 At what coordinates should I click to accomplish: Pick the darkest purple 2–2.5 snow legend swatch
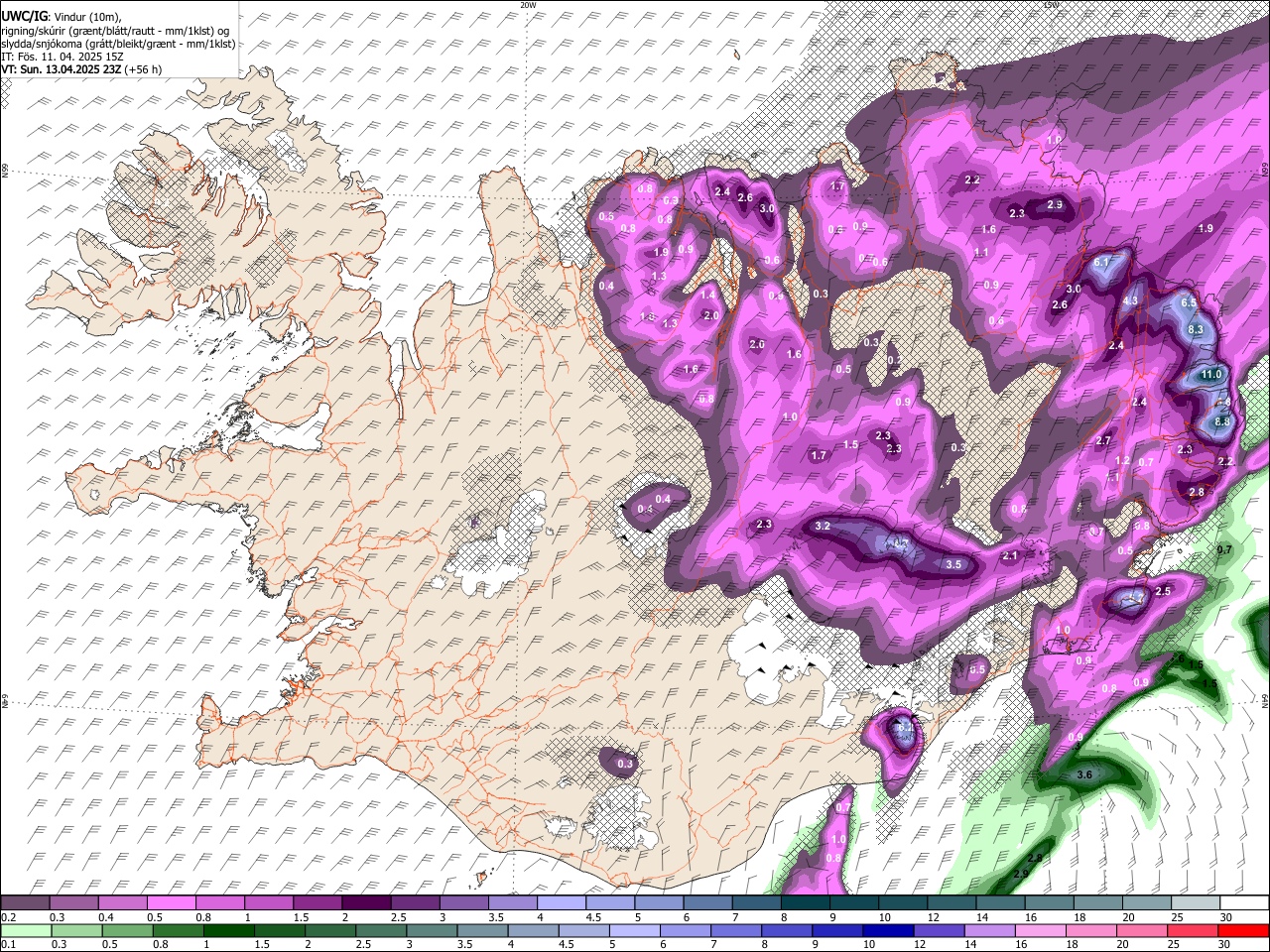[x=365, y=902]
